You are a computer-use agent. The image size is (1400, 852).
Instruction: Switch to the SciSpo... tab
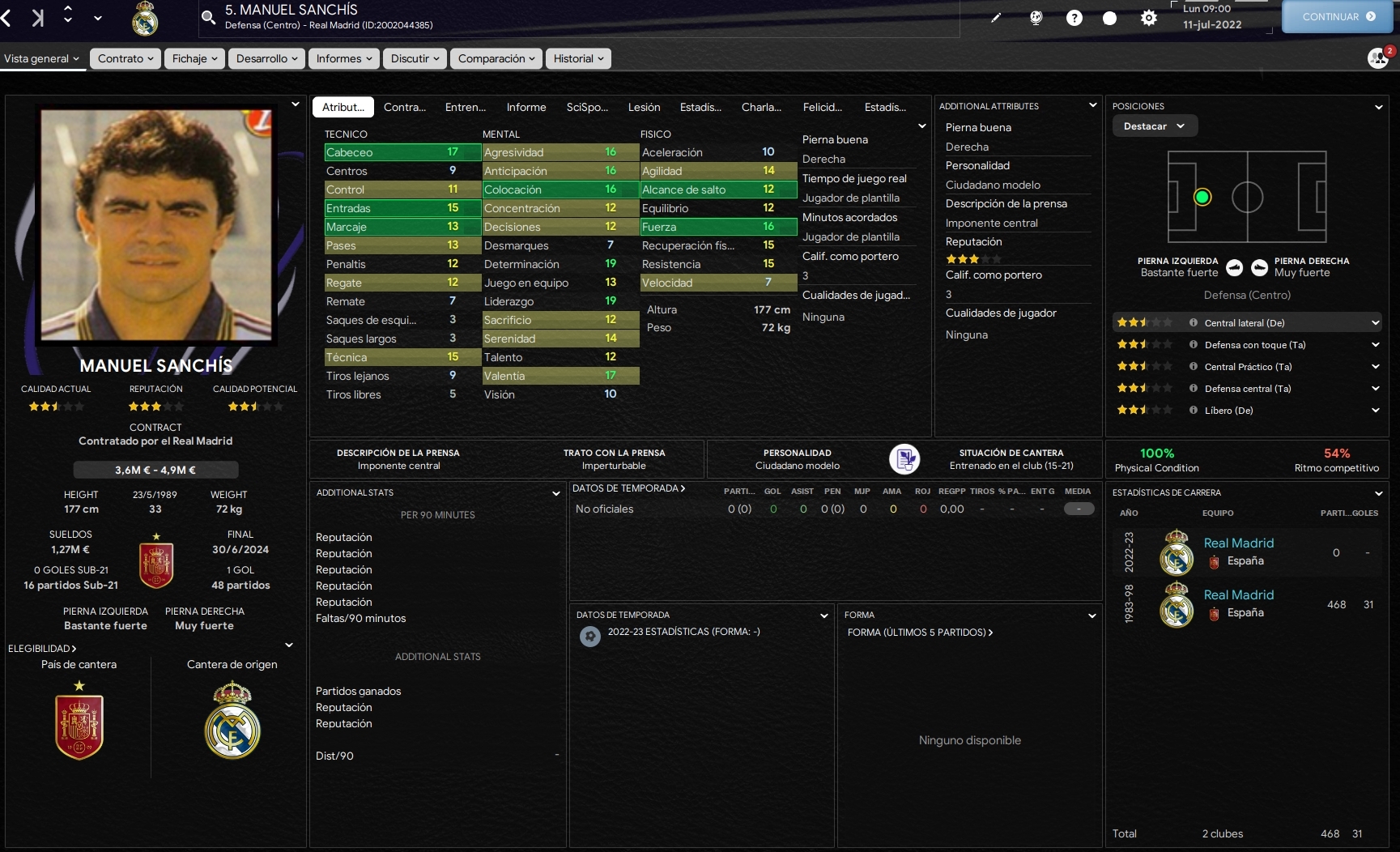587,107
